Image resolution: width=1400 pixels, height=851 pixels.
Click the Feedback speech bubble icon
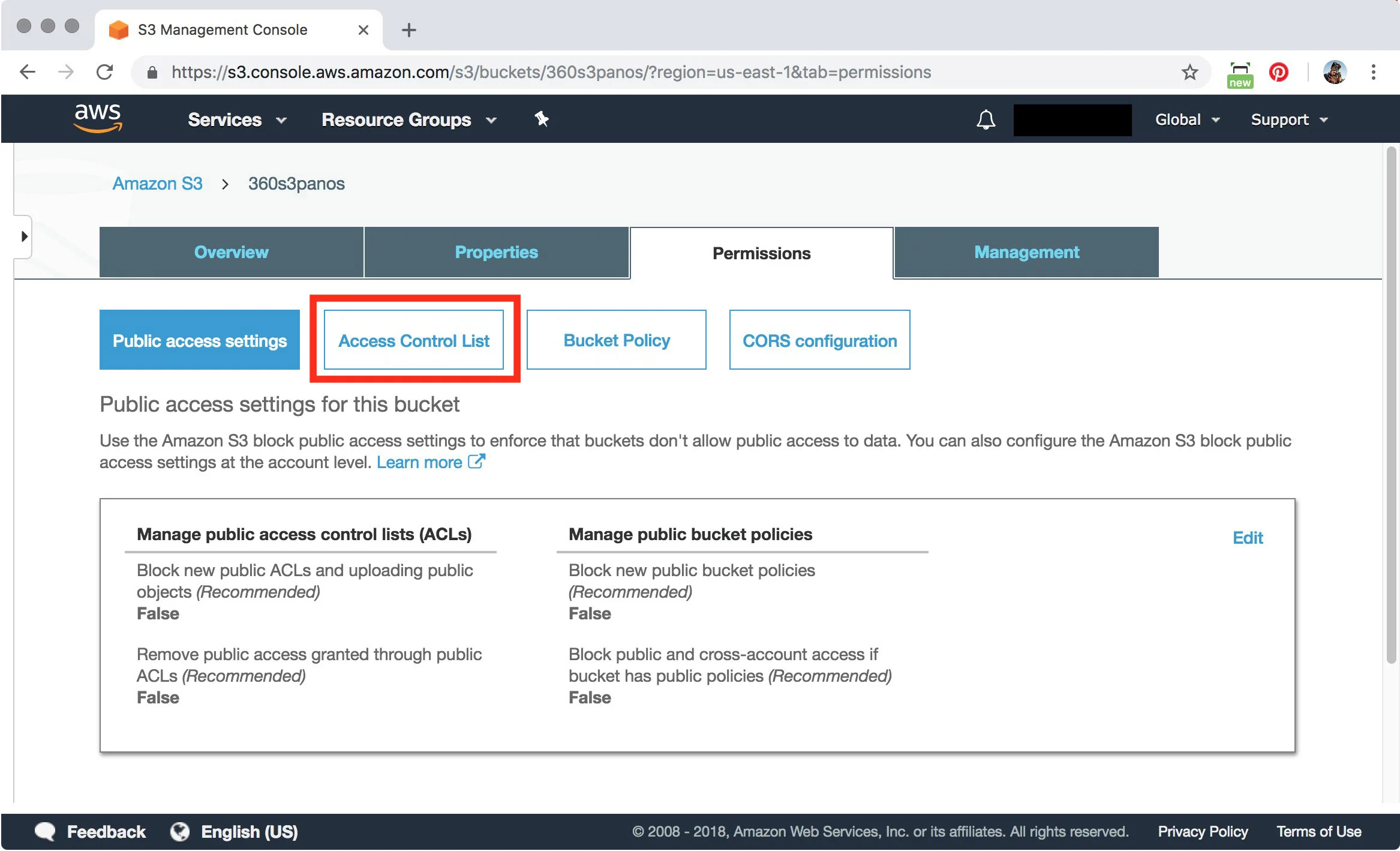(x=45, y=832)
